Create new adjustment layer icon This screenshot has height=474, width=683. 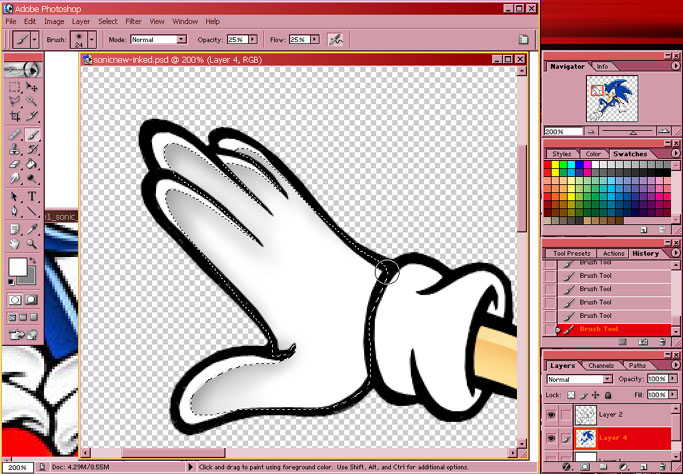pos(623,467)
